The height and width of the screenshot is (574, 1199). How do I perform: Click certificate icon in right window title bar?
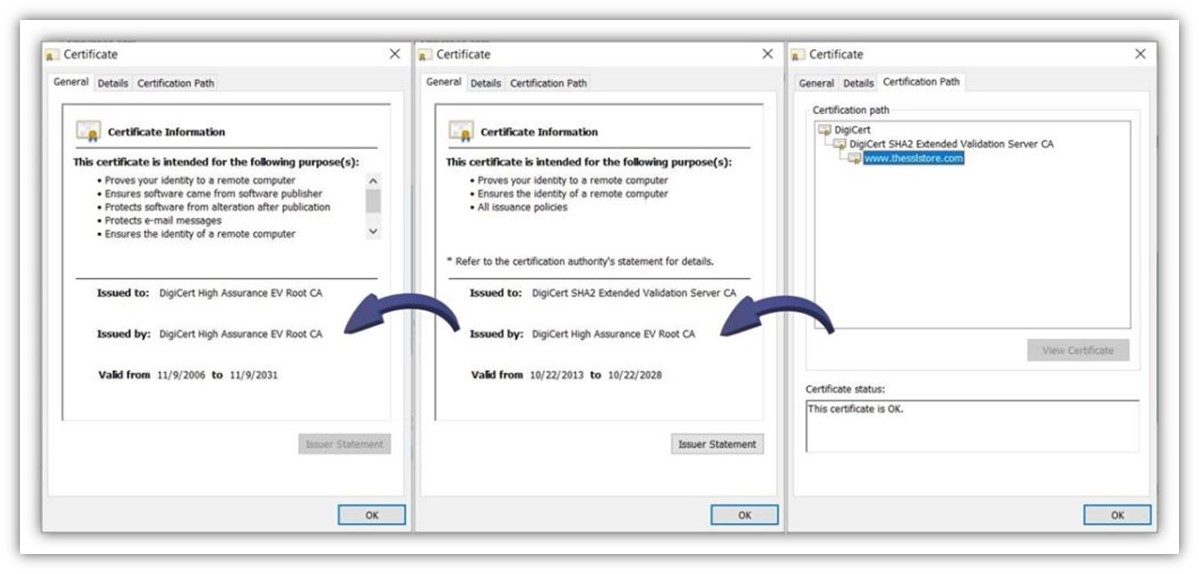(x=798, y=55)
